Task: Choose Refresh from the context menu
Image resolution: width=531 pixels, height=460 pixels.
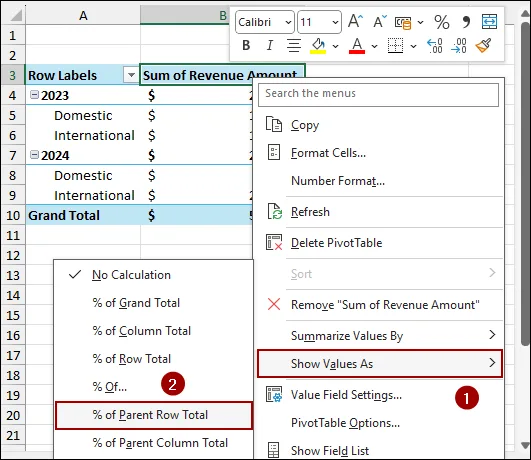Action: (379, 212)
